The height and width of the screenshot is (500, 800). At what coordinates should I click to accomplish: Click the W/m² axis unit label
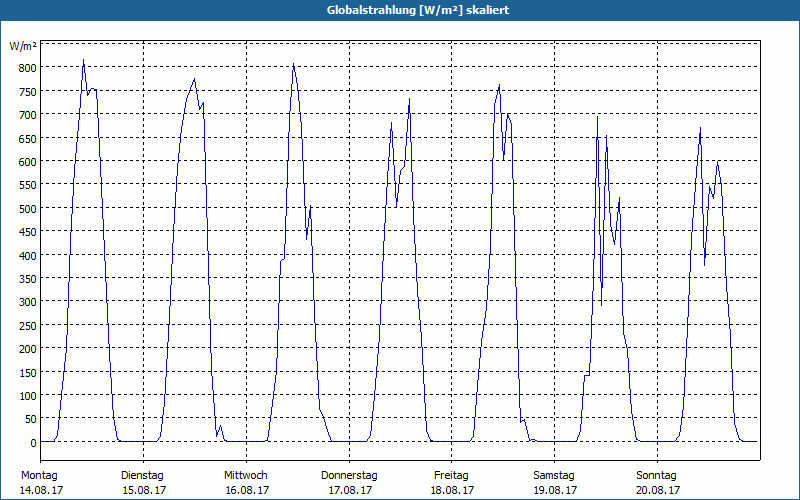[23, 46]
